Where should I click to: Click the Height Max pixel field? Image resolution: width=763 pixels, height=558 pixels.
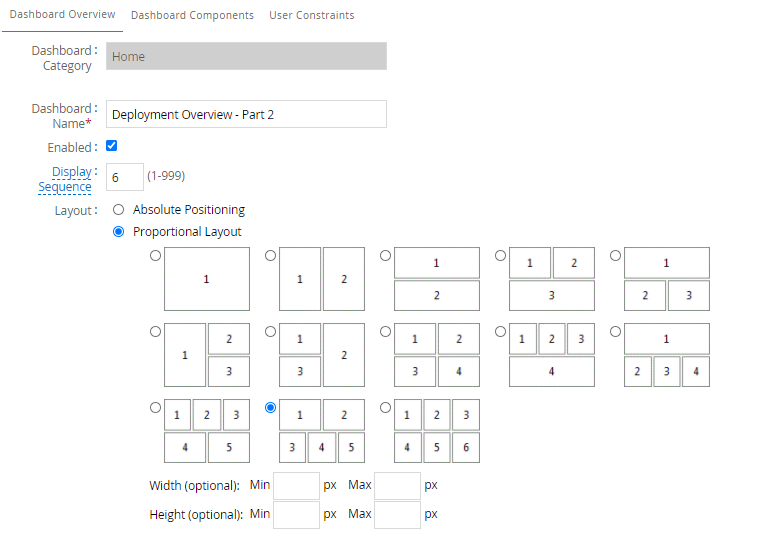click(397, 514)
